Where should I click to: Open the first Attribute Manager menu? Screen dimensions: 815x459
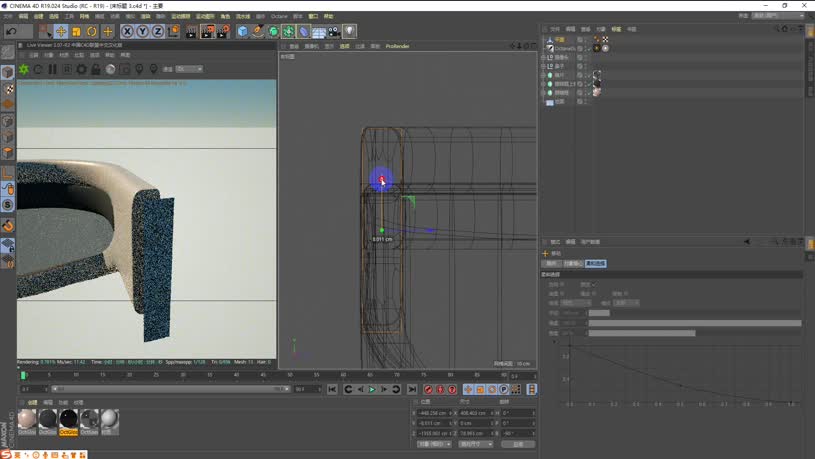click(x=555, y=242)
